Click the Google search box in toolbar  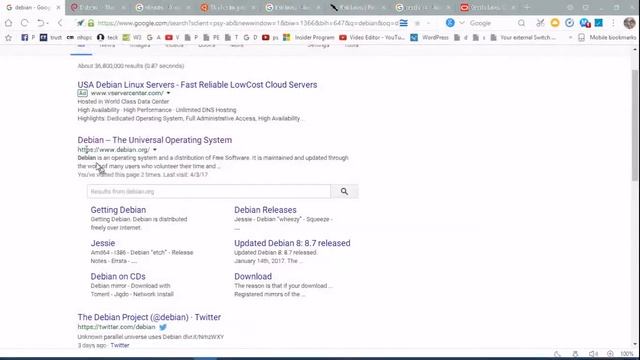coord(492,23)
